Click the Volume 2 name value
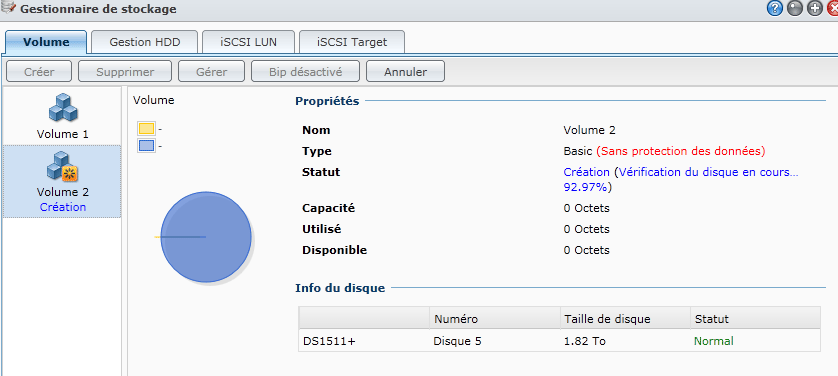 [589, 130]
